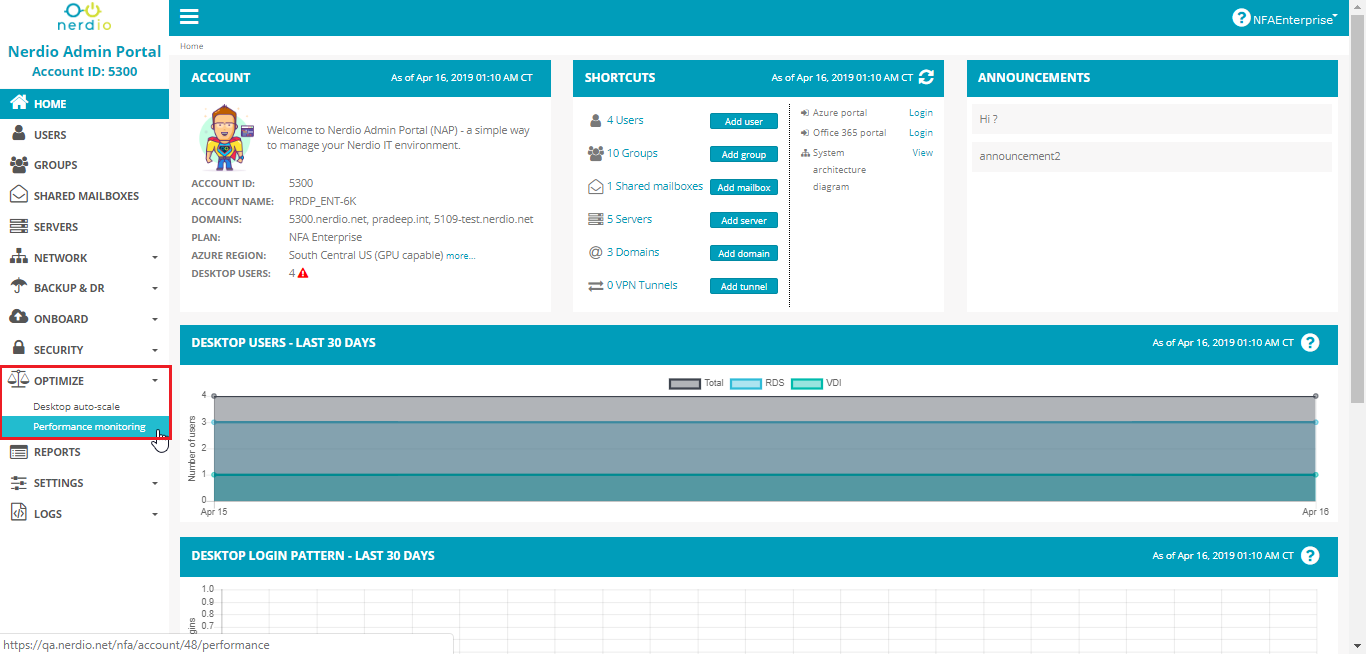This screenshot has height=654, width=1366.
Task: Expand the Logs menu arrow
Action: click(155, 515)
